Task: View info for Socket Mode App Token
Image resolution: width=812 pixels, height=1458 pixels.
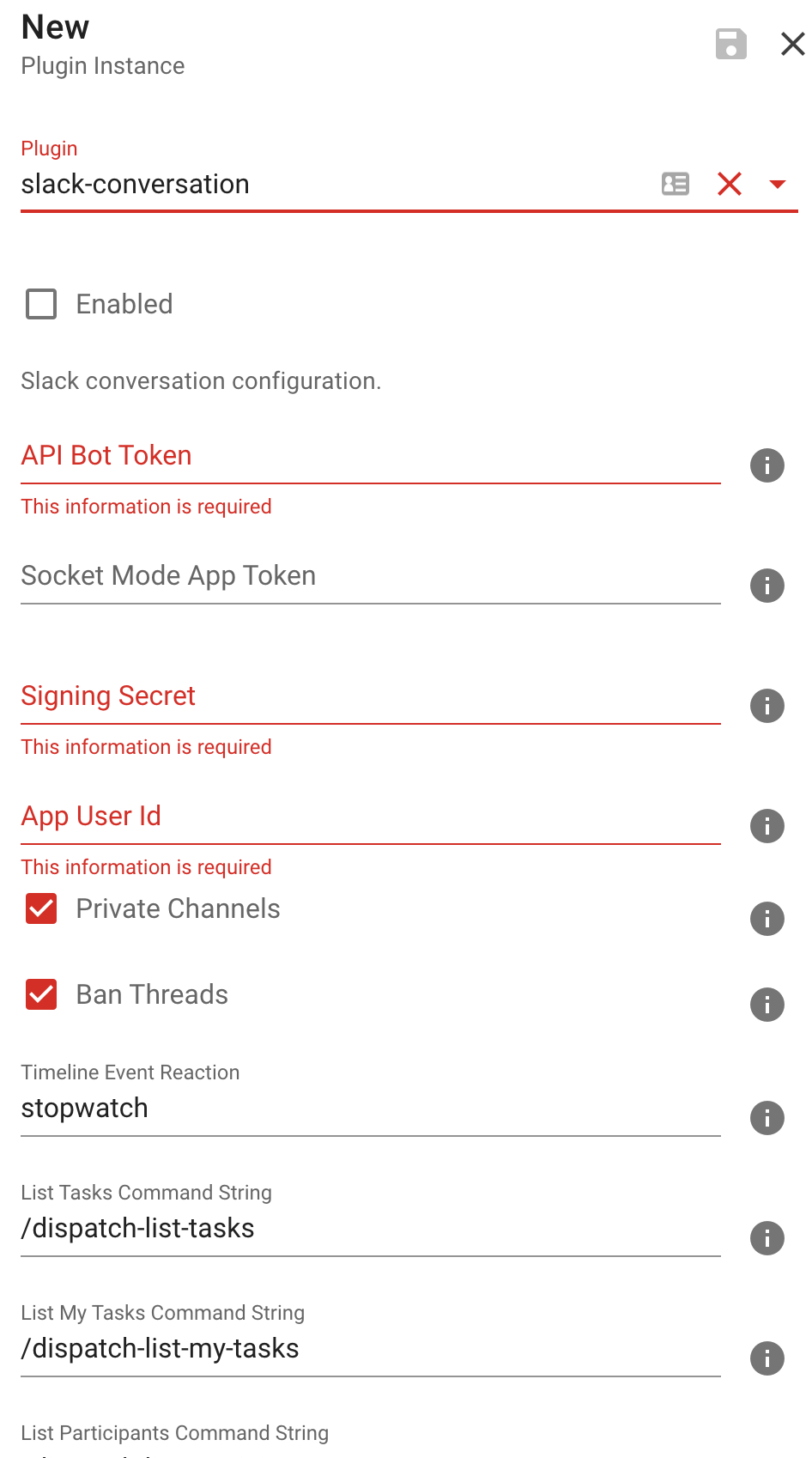Action: click(x=767, y=586)
